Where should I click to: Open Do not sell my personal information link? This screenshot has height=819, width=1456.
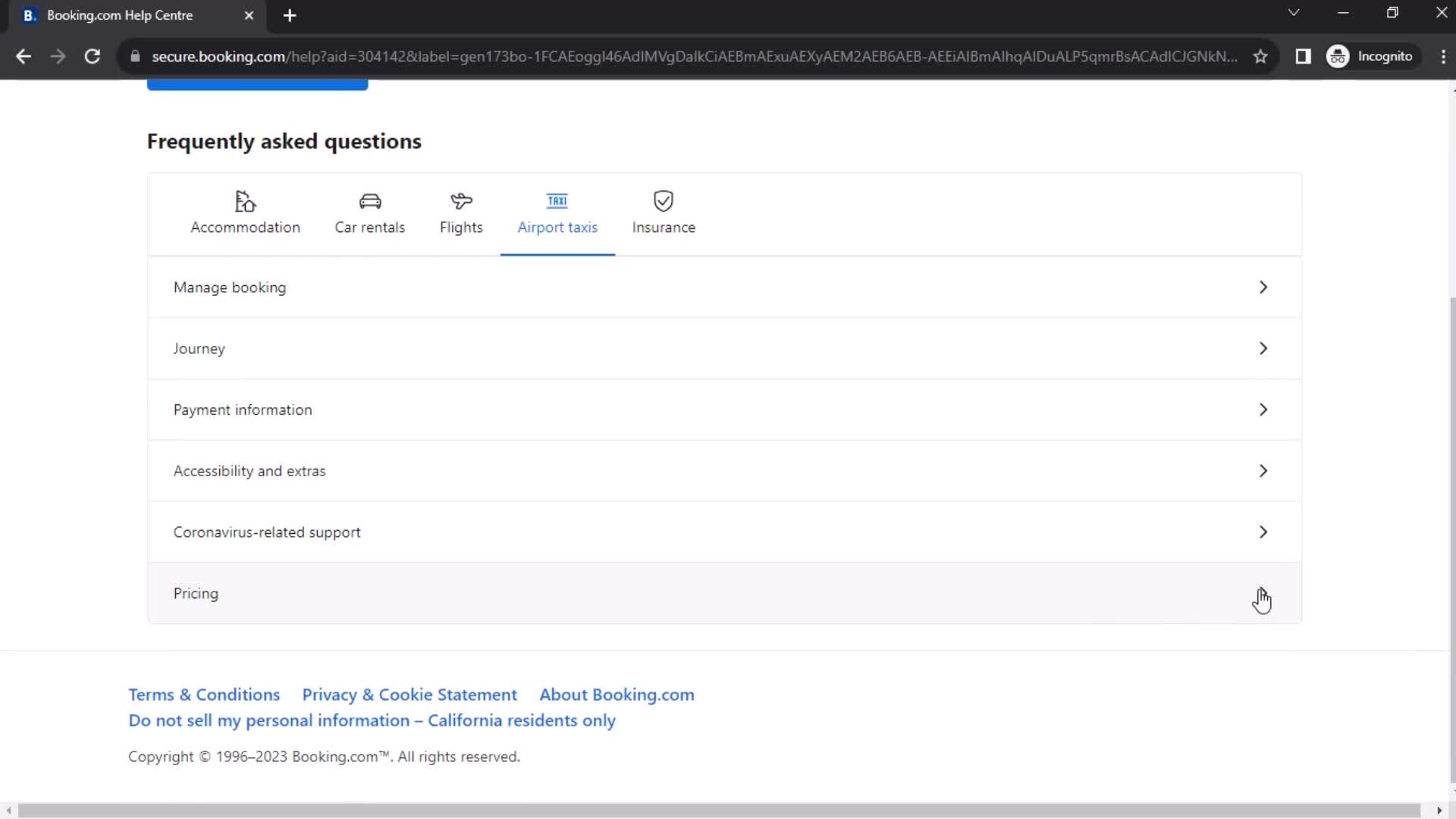click(x=372, y=720)
